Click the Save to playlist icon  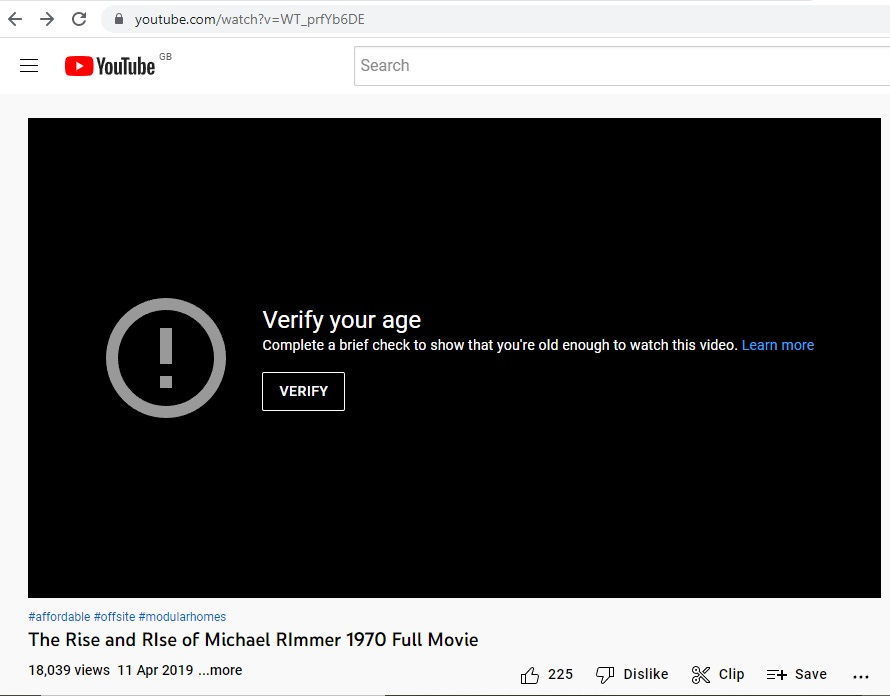point(776,675)
